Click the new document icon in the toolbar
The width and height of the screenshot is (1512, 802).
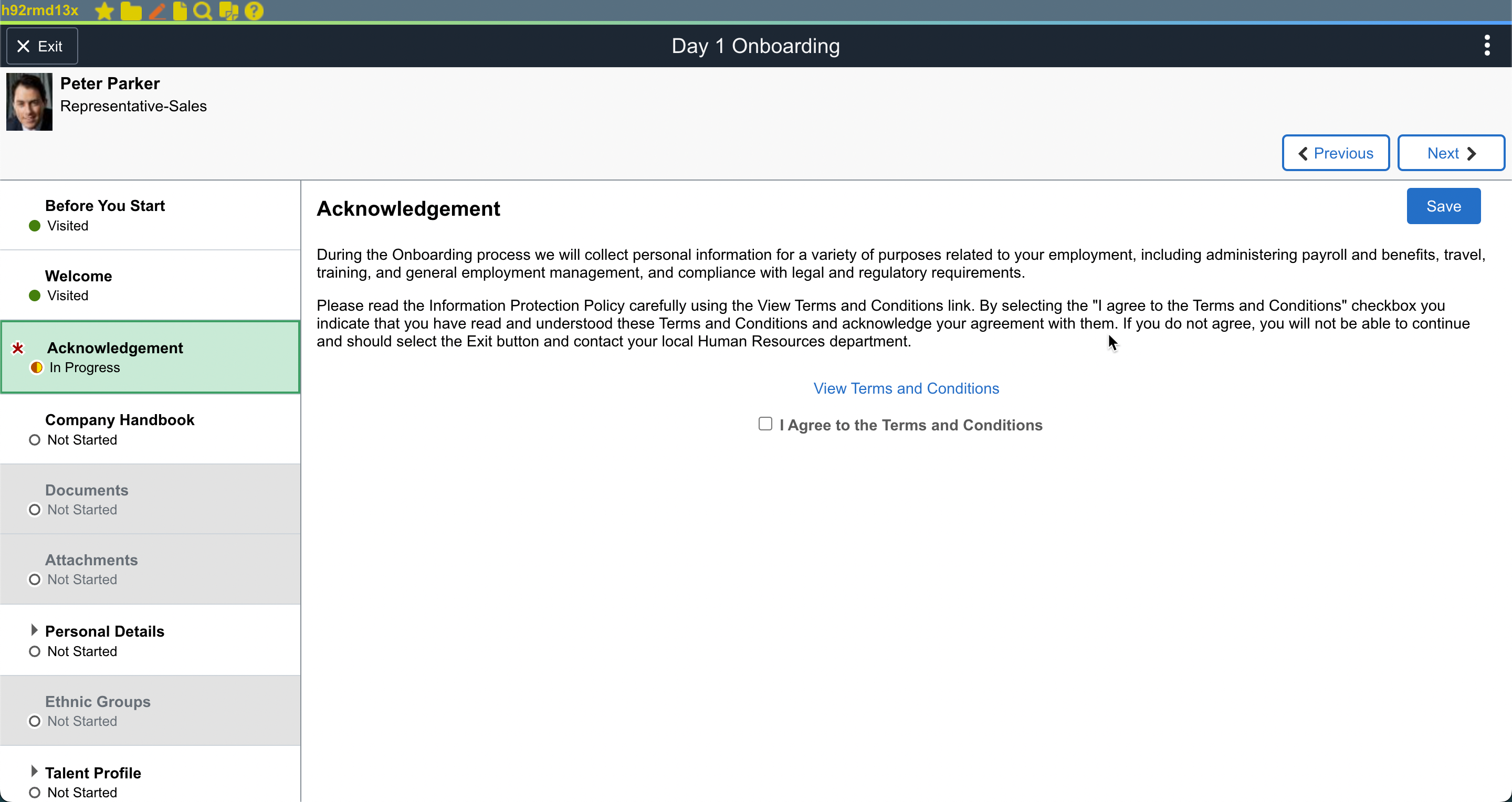tap(178, 10)
